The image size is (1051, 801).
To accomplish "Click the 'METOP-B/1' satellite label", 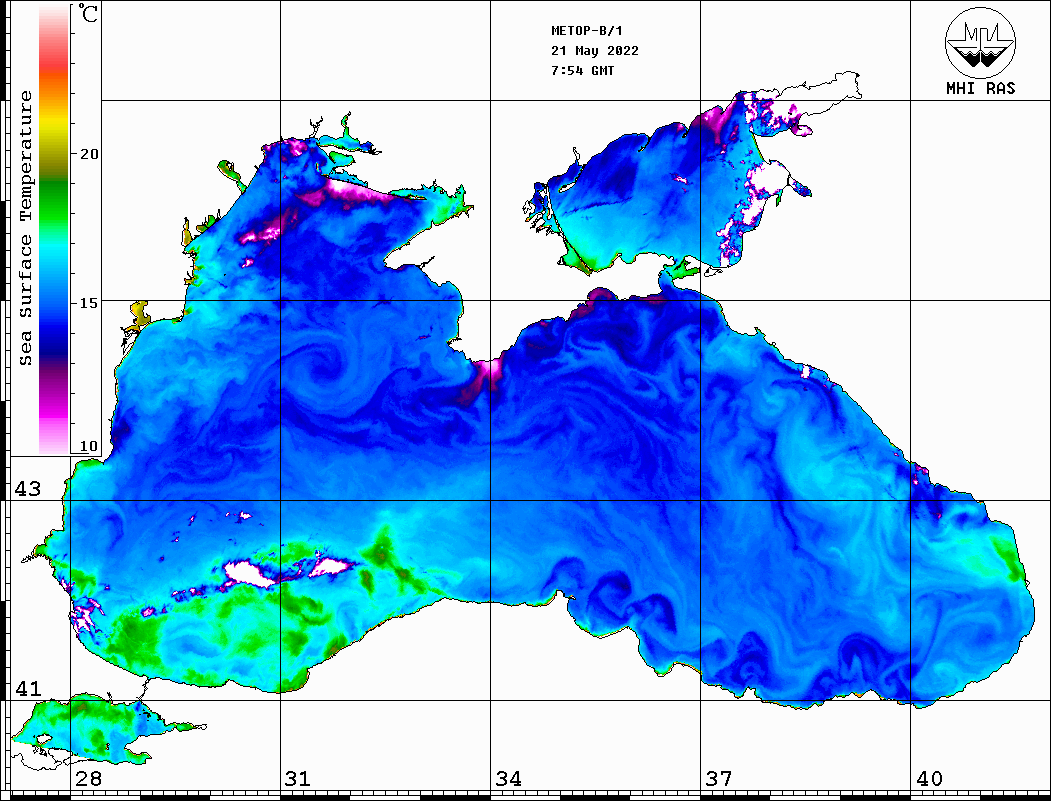I will (586, 31).
